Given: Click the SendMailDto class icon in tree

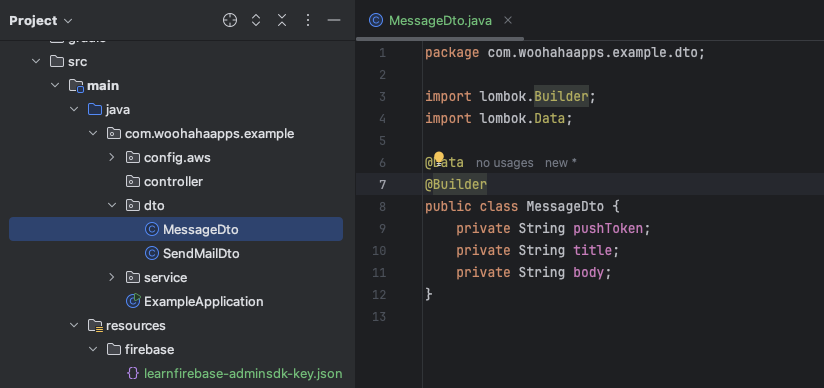Looking at the screenshot, I should (x=151, y=253).
